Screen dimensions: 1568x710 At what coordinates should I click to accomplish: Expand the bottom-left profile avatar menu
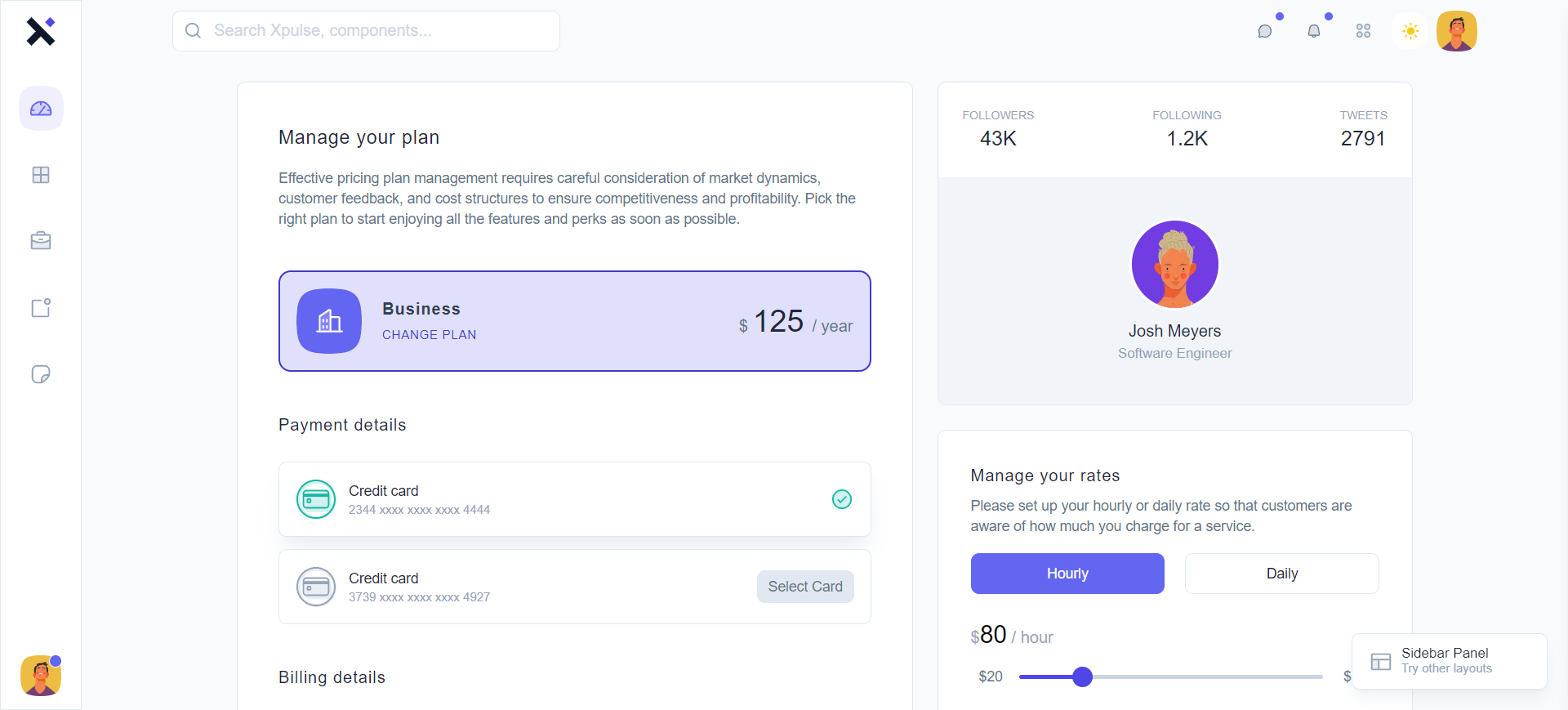point(41,676)
